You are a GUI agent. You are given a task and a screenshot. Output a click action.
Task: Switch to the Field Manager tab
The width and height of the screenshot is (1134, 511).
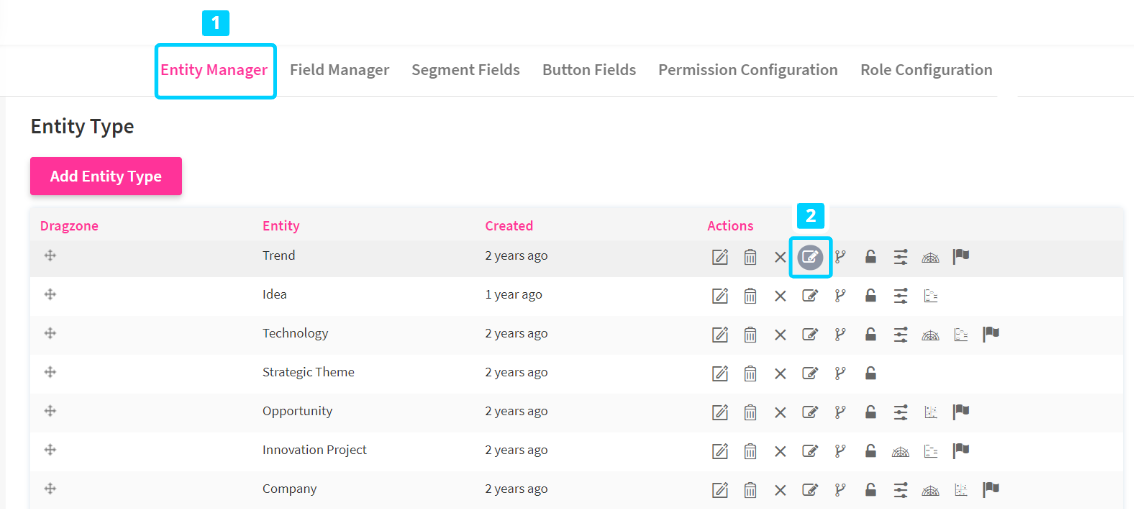[339, 70]
